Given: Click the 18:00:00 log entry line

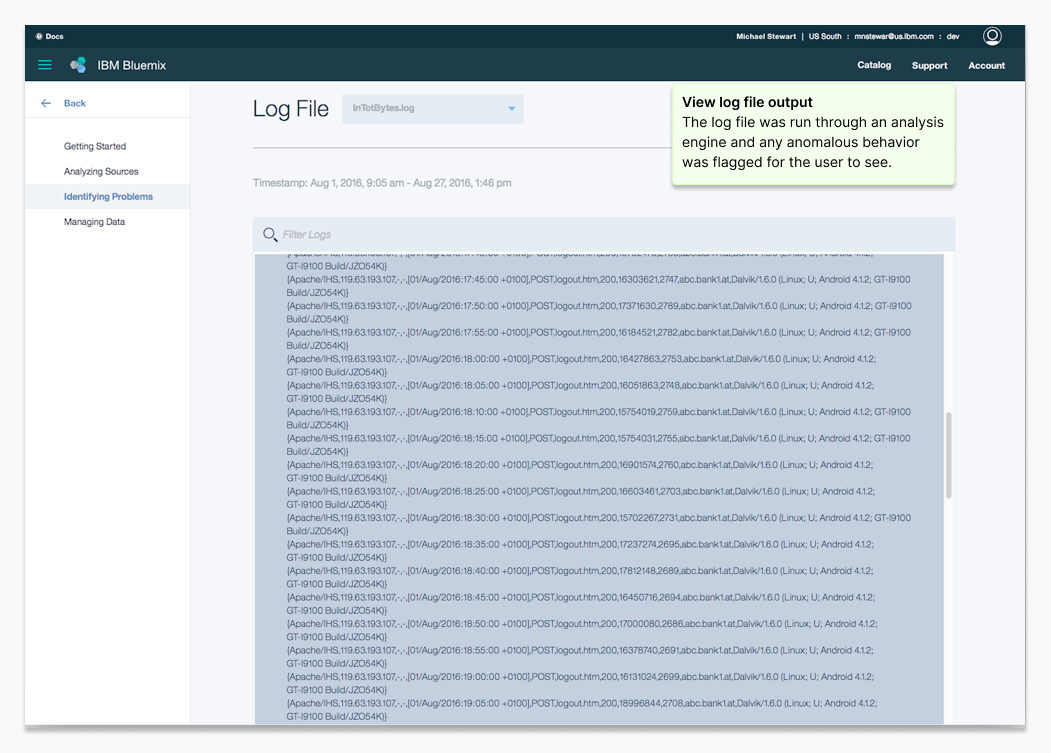Looking at the screenshot, I should coord(580,359).
